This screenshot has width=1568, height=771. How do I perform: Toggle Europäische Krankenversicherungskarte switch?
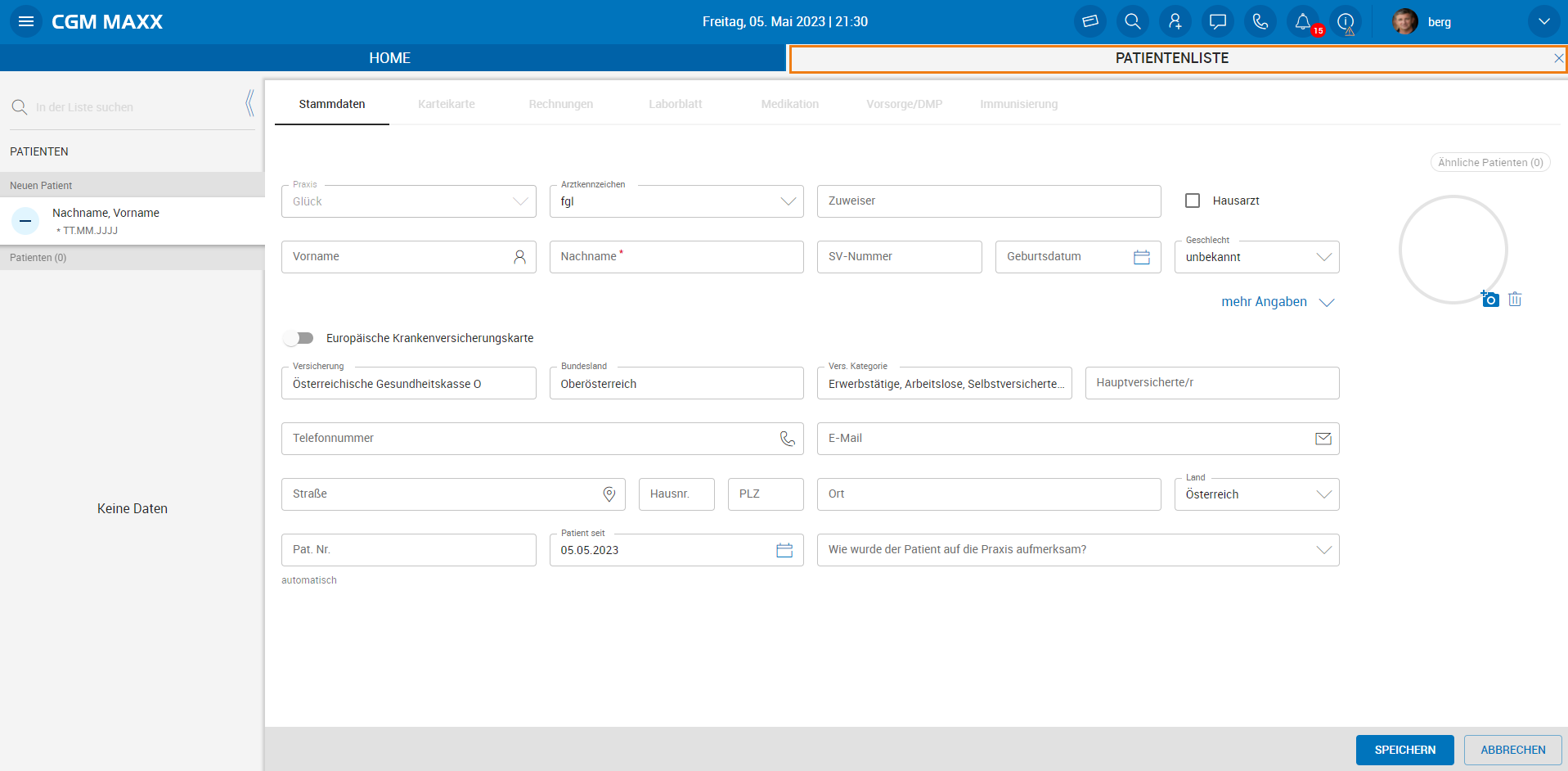click(299, 338)
